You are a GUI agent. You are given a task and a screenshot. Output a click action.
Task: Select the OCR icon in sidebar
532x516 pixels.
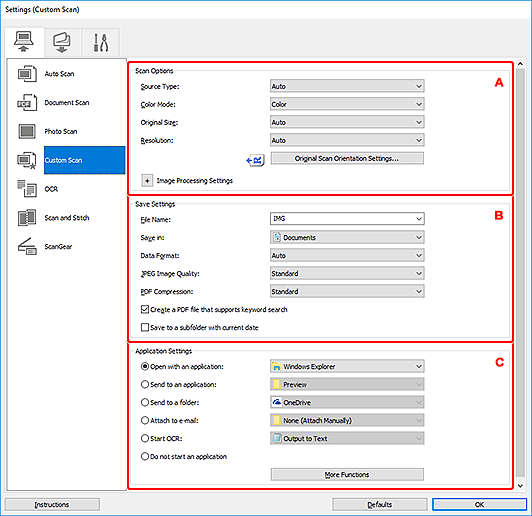pyautogui.click(x=27, y=189)
